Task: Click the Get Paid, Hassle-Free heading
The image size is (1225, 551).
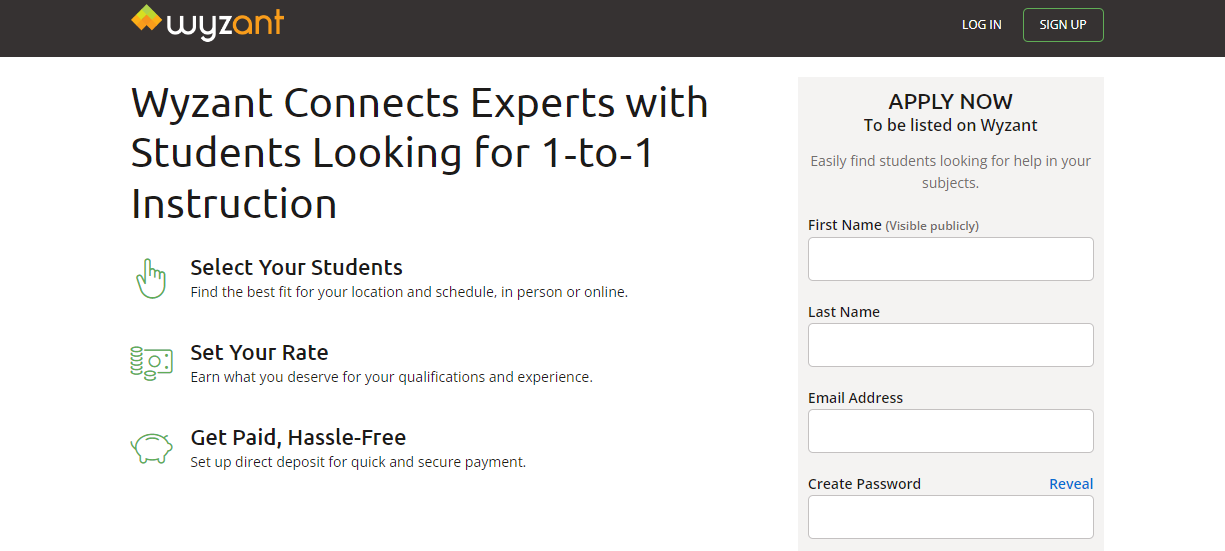Action: coord(298,437)
